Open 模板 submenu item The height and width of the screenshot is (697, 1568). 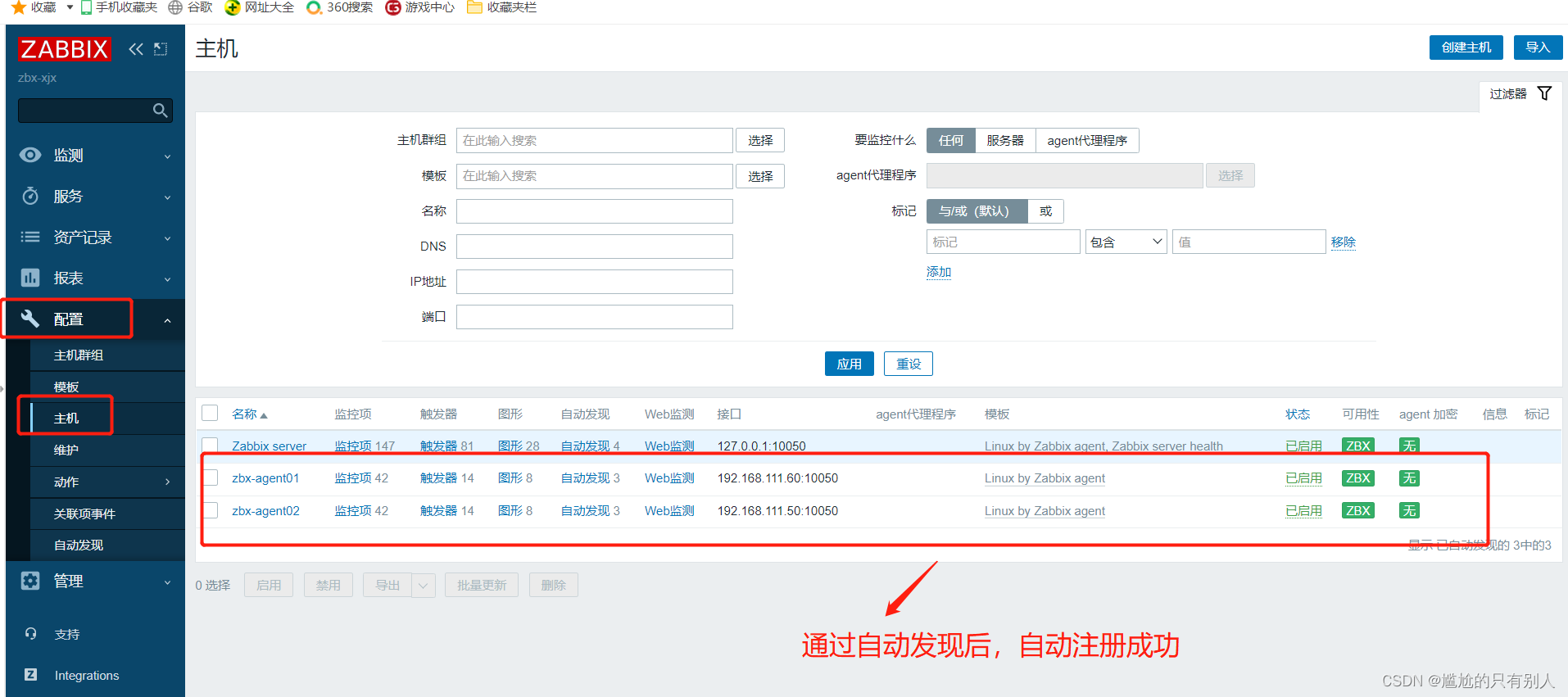[x=107, y=387]
